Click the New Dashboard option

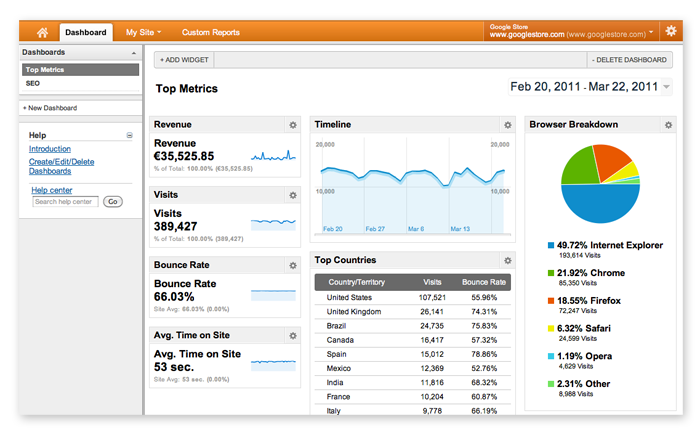(x=50, y=108)
